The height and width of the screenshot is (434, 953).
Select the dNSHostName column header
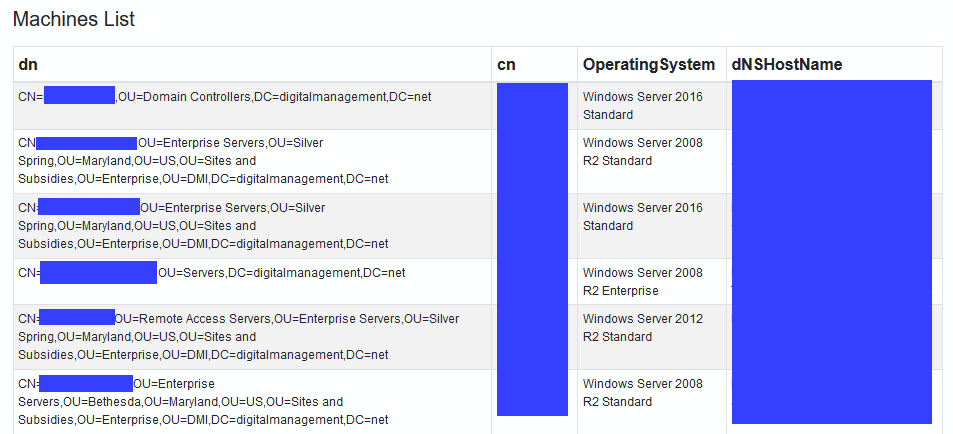787,65
